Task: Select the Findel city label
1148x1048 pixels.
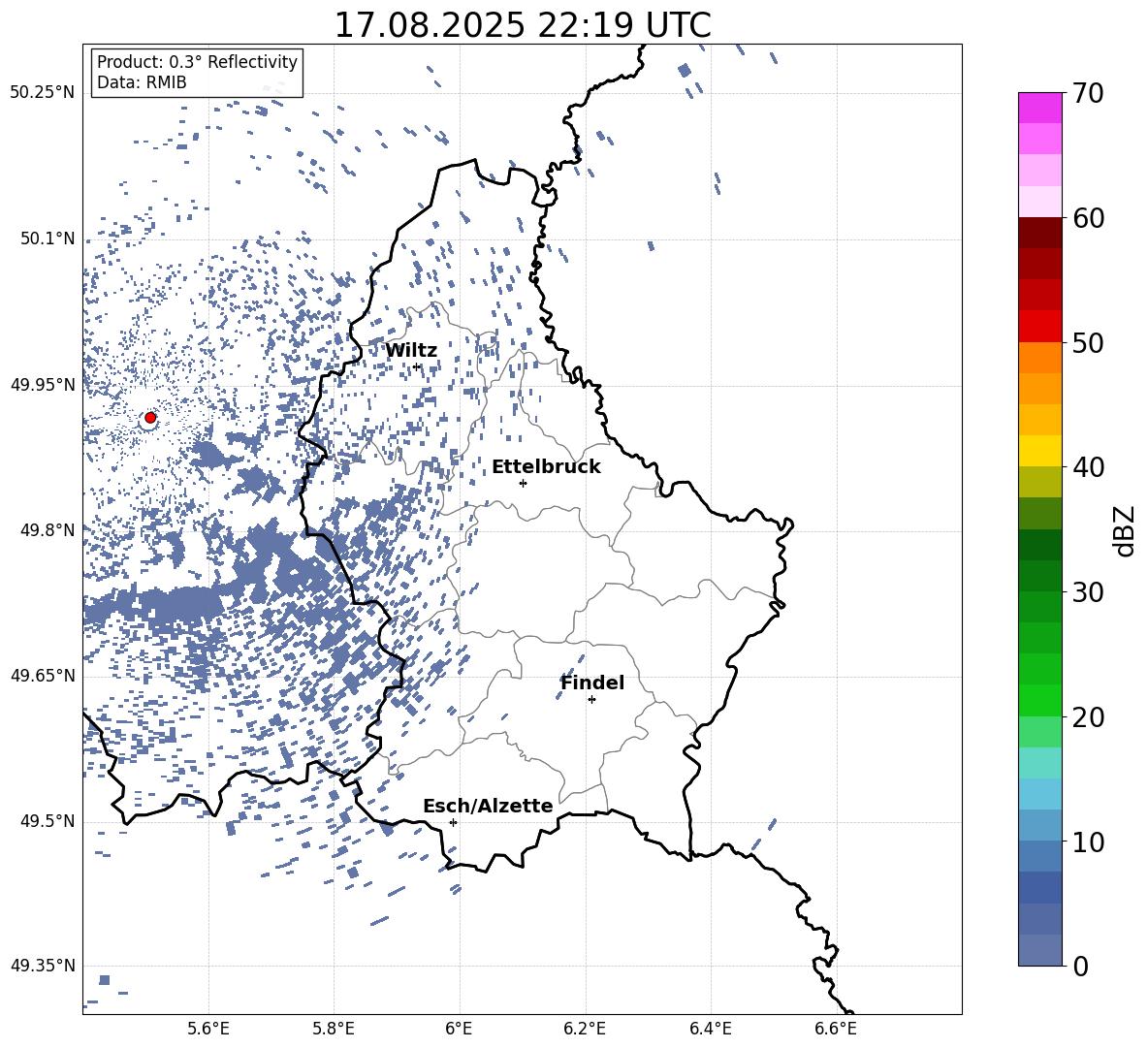Action: [x=592, y=683]
